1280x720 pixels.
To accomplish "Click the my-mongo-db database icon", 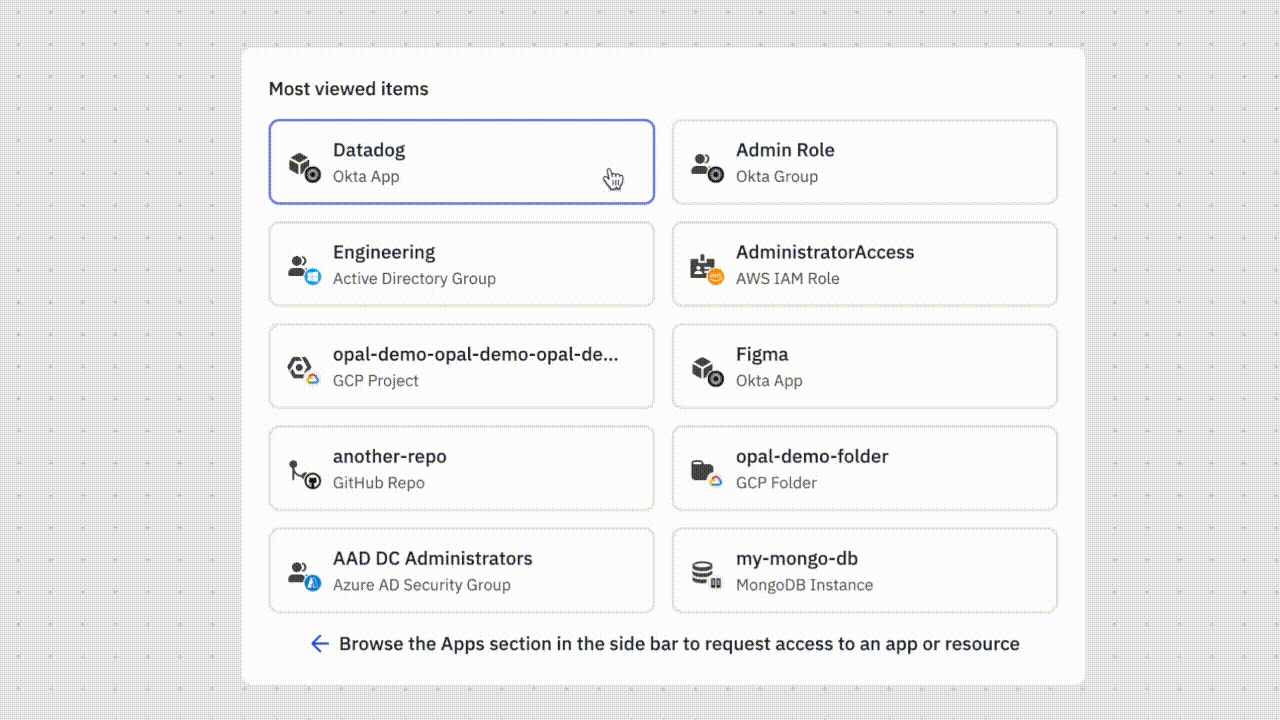I will point(707,574).
